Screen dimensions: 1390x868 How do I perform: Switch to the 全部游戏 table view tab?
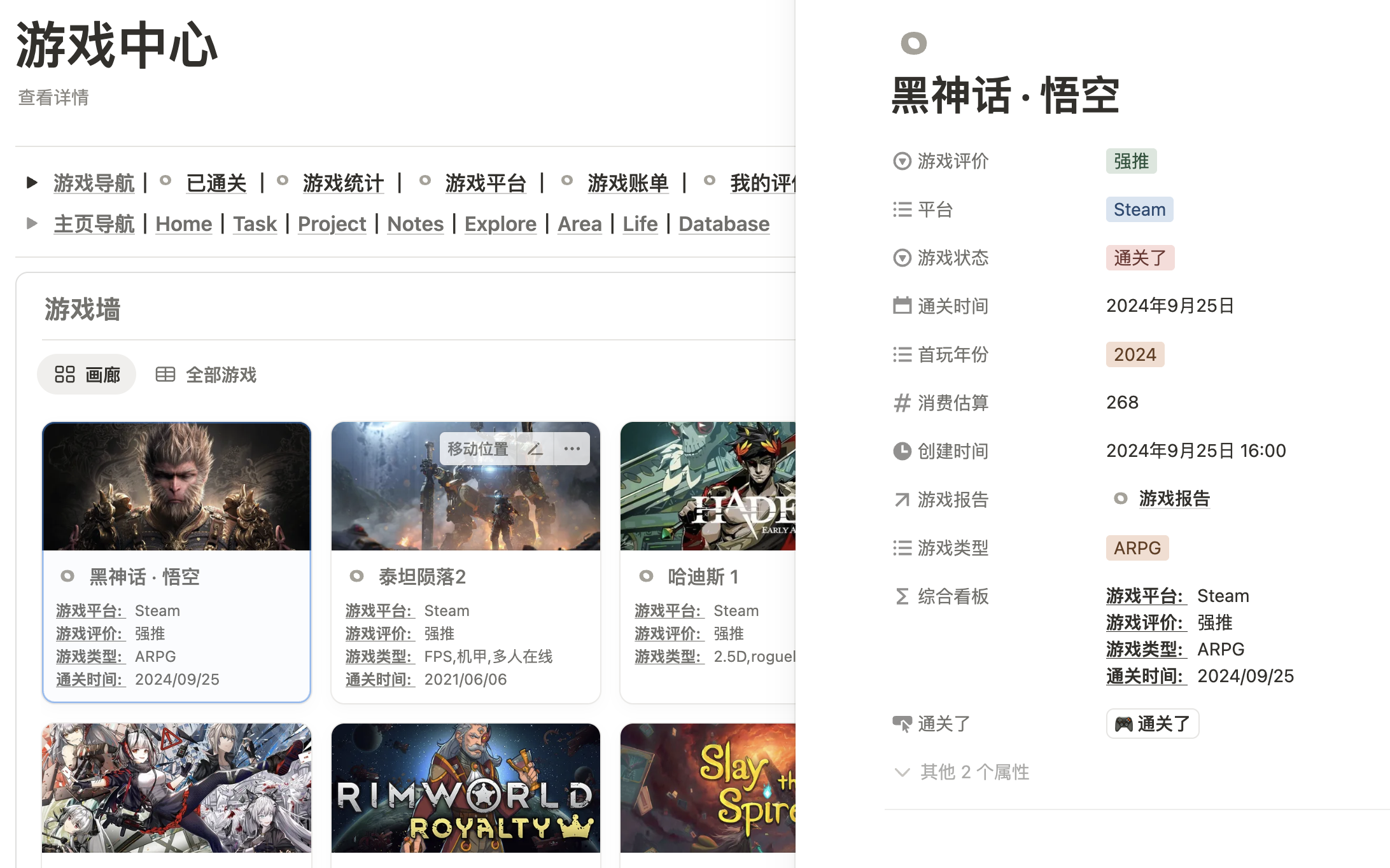(x=206, y=375)
